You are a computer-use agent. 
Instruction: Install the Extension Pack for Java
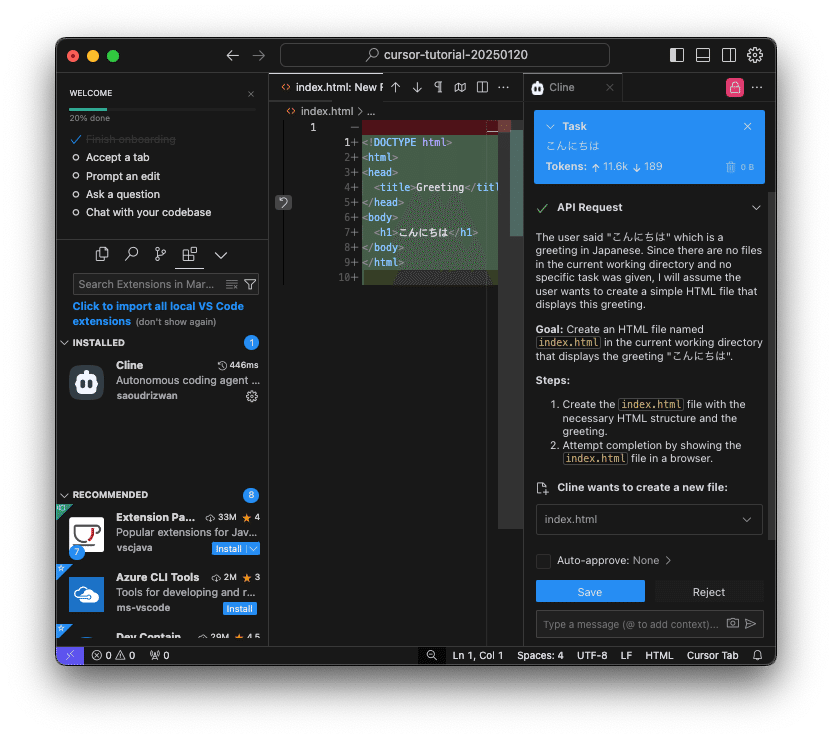(229, 549)
